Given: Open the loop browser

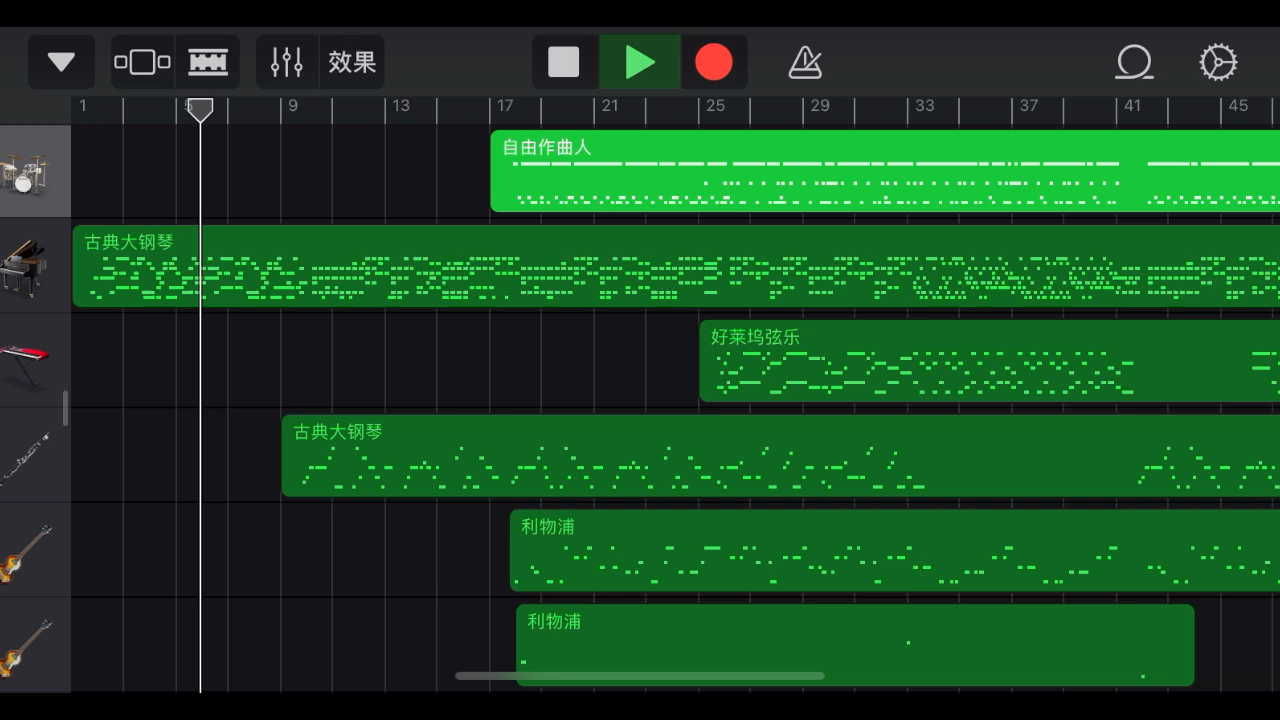Looking at the screenshot, I should coord(1134,62).
